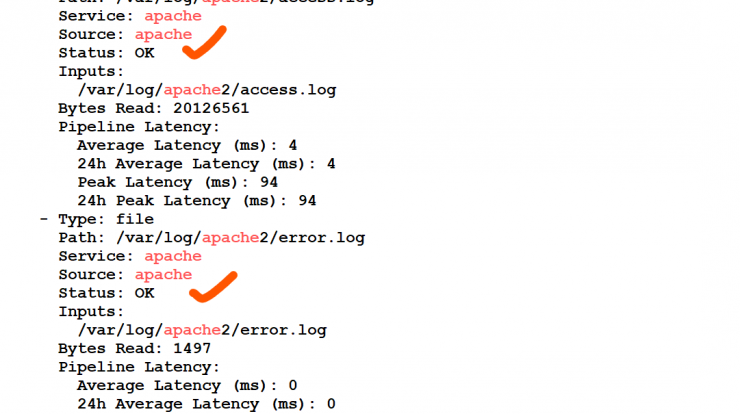Click Average Latency (ms): 4 line
This screenshot has width=740, height=414.
(x=187, y=145)
